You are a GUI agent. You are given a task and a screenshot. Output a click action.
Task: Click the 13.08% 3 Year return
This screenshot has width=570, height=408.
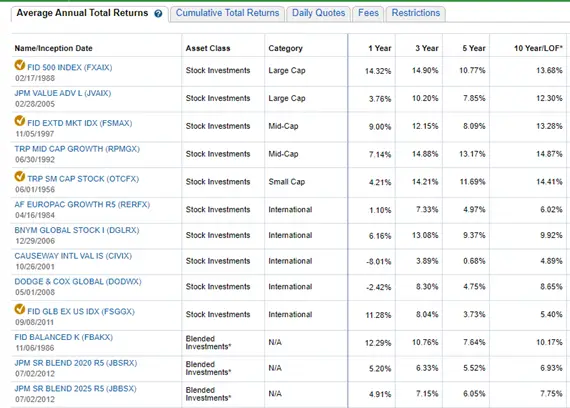point(425,236)
